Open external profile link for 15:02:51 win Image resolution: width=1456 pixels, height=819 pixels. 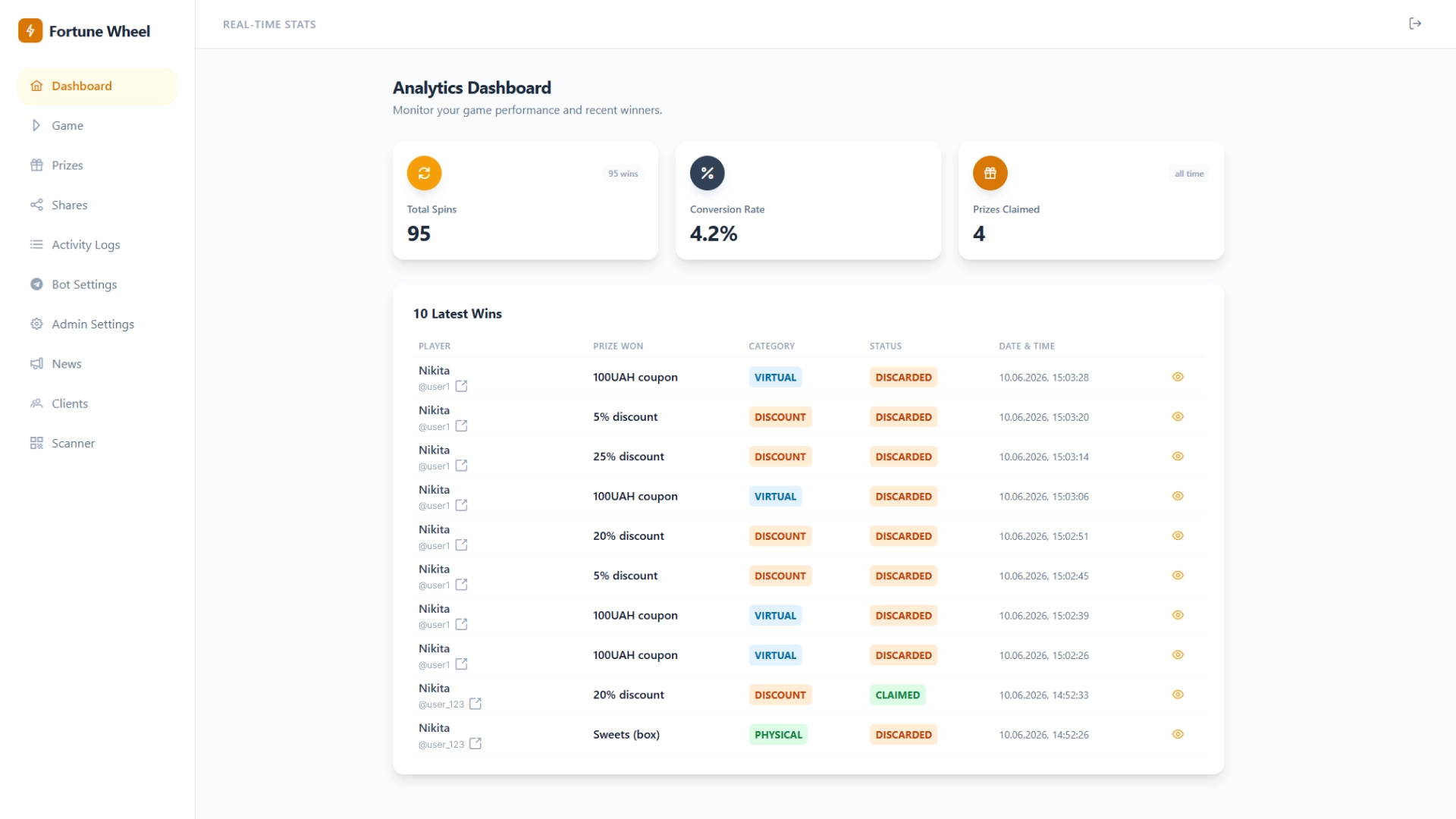click(461, 545)
